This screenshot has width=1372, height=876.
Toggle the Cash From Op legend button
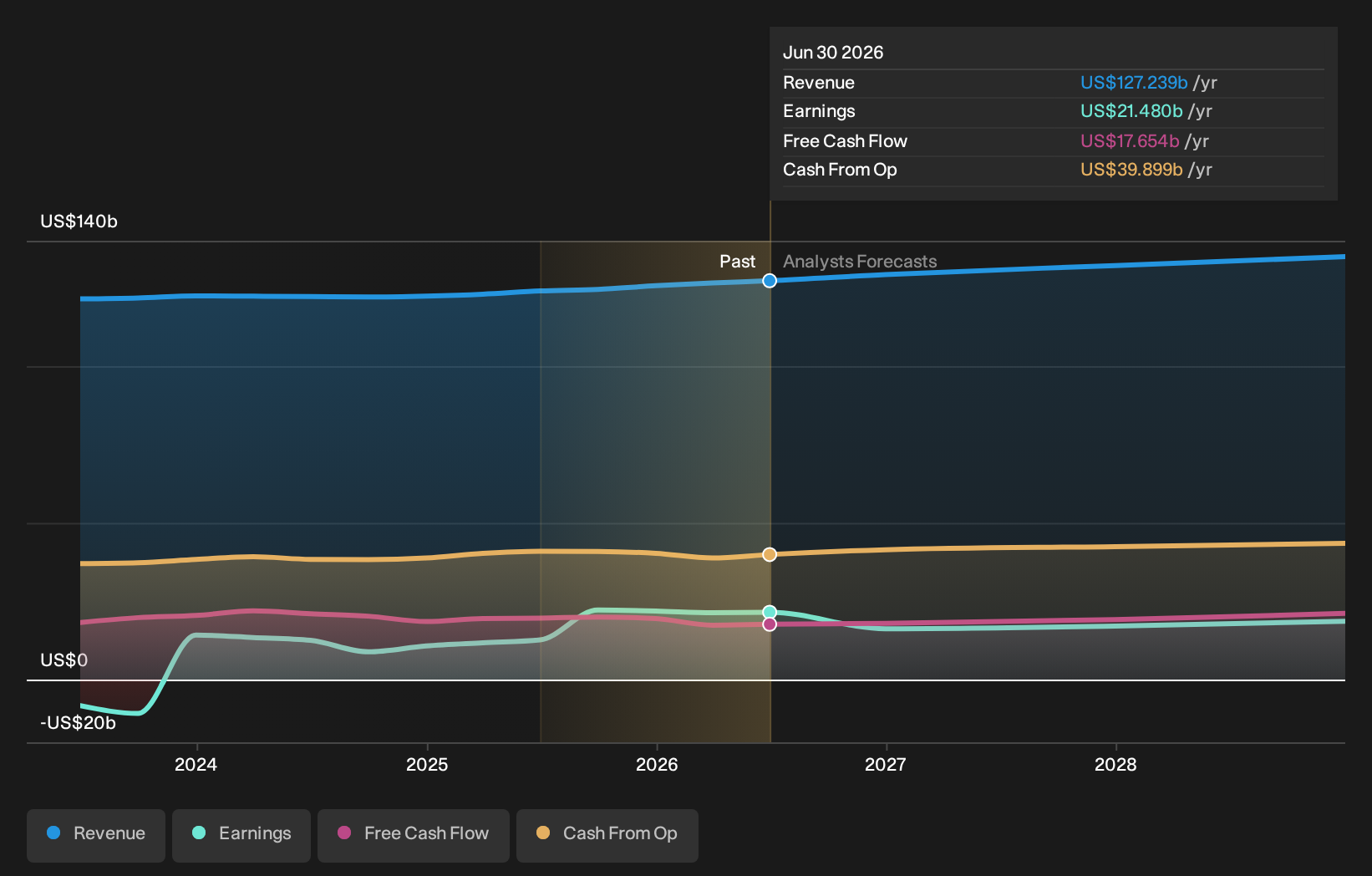tap(607, 835)
